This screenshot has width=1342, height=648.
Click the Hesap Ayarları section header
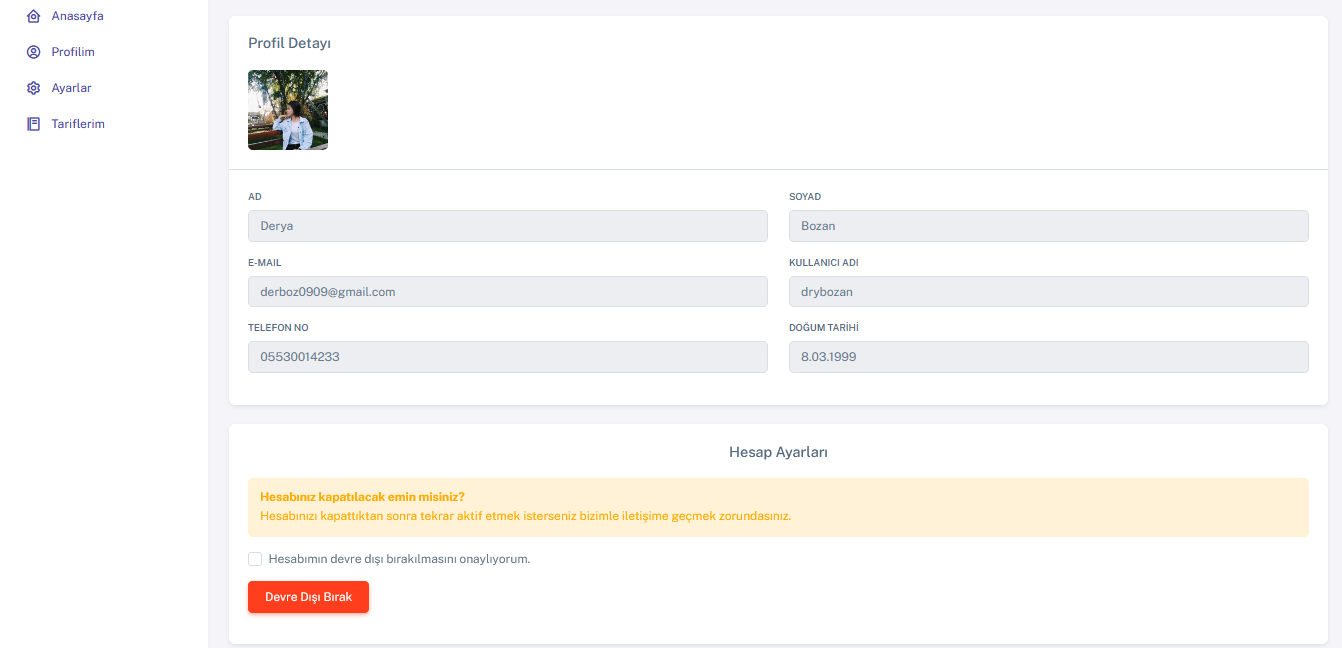click(x=779, y=452)
